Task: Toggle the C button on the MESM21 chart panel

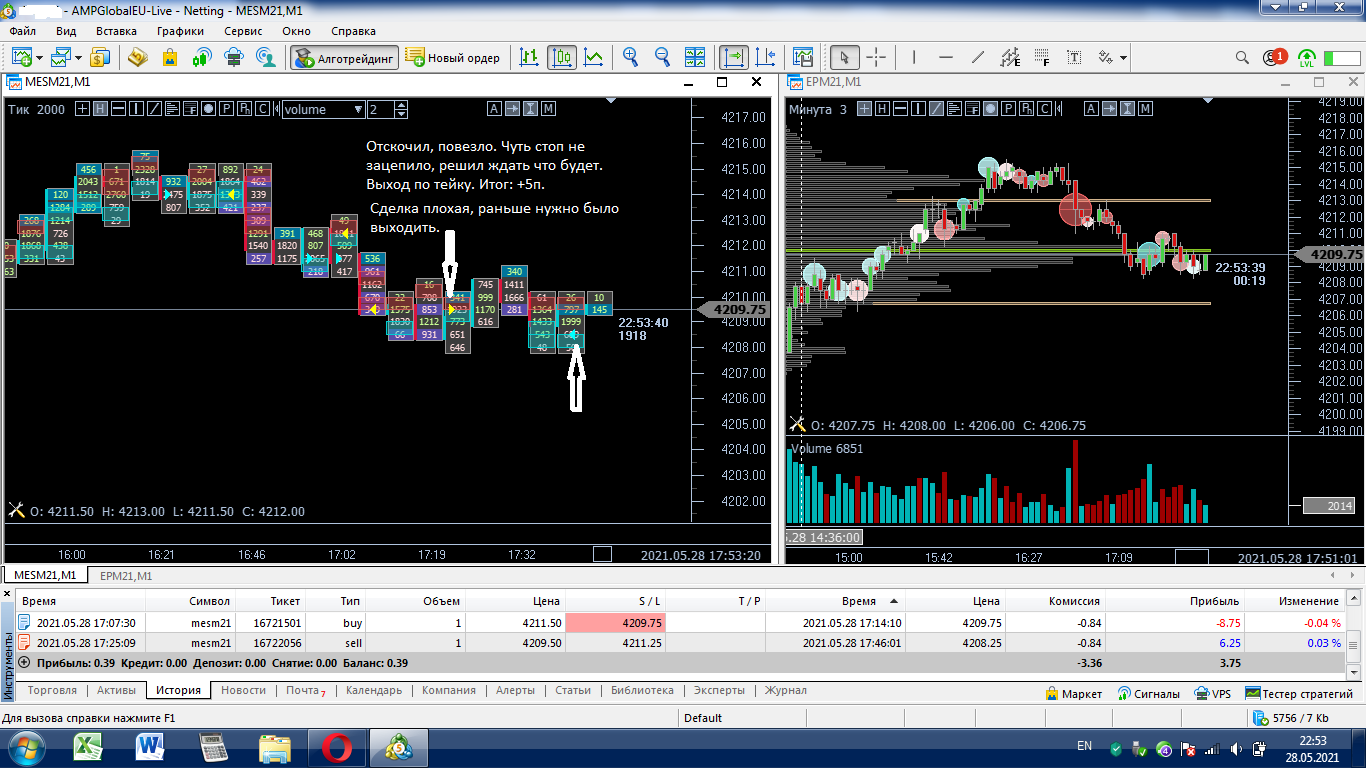Action: 262,109
